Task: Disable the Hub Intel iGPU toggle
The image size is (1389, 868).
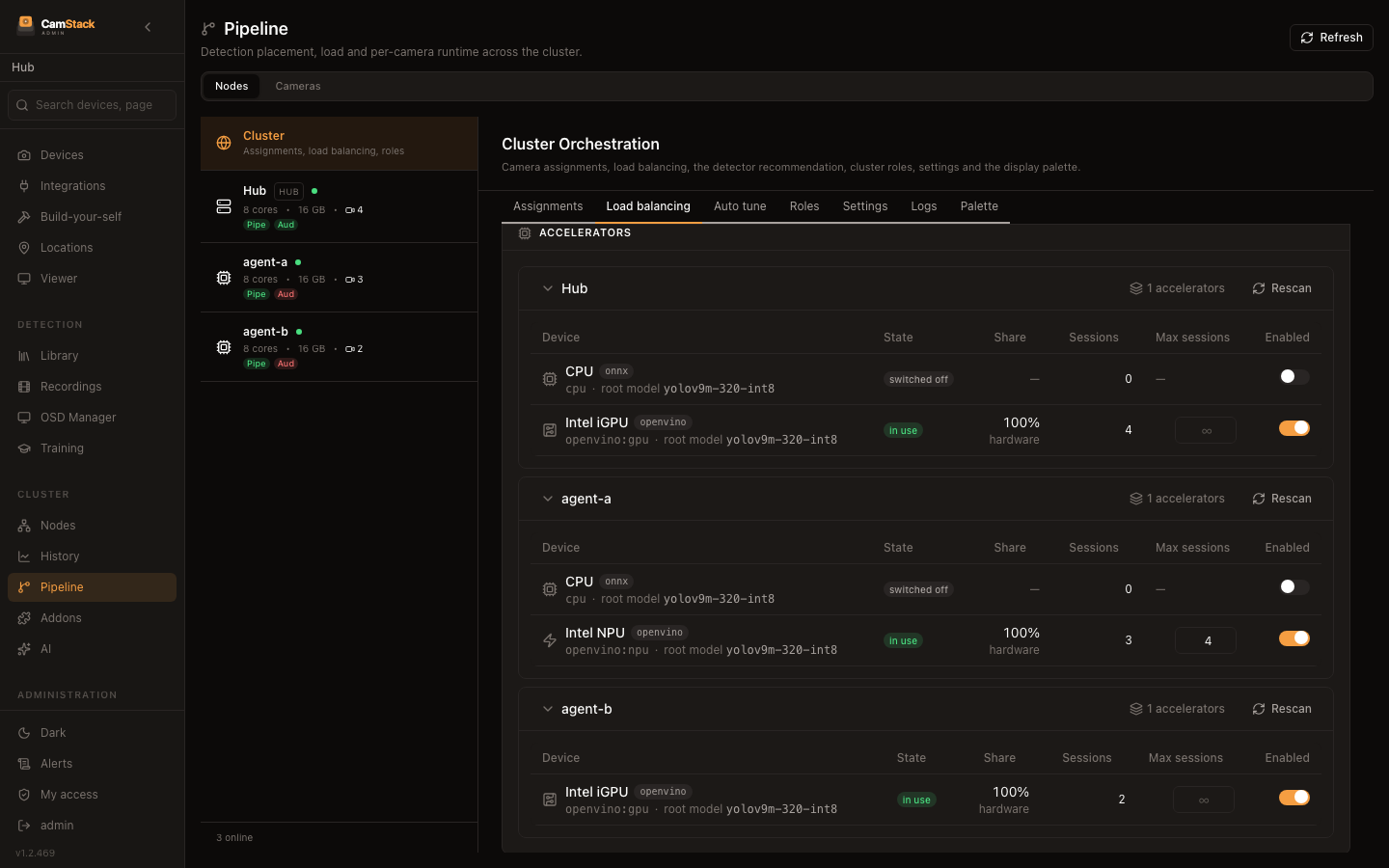Action: (1294, 428)
